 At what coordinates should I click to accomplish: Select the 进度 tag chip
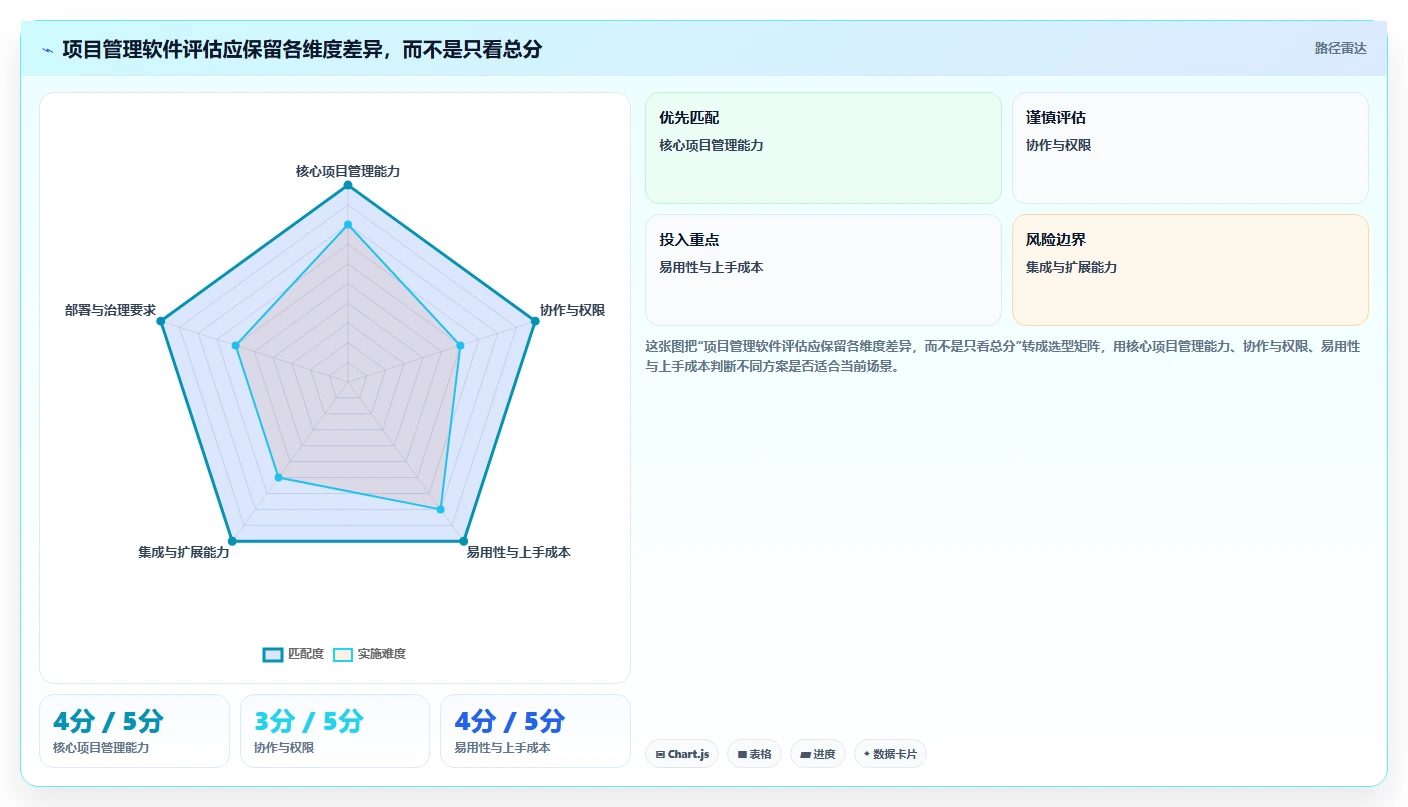pos(818,754)
